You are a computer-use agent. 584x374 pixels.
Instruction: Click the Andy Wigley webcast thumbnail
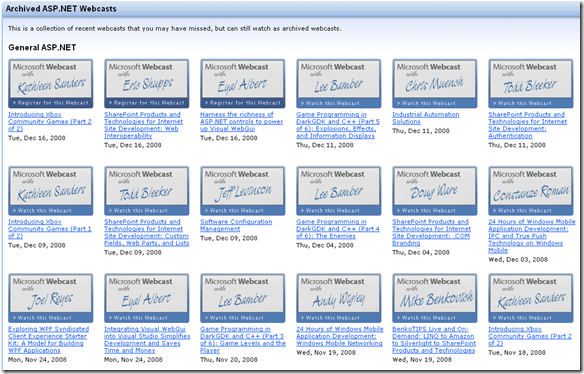tap(339, 298)
